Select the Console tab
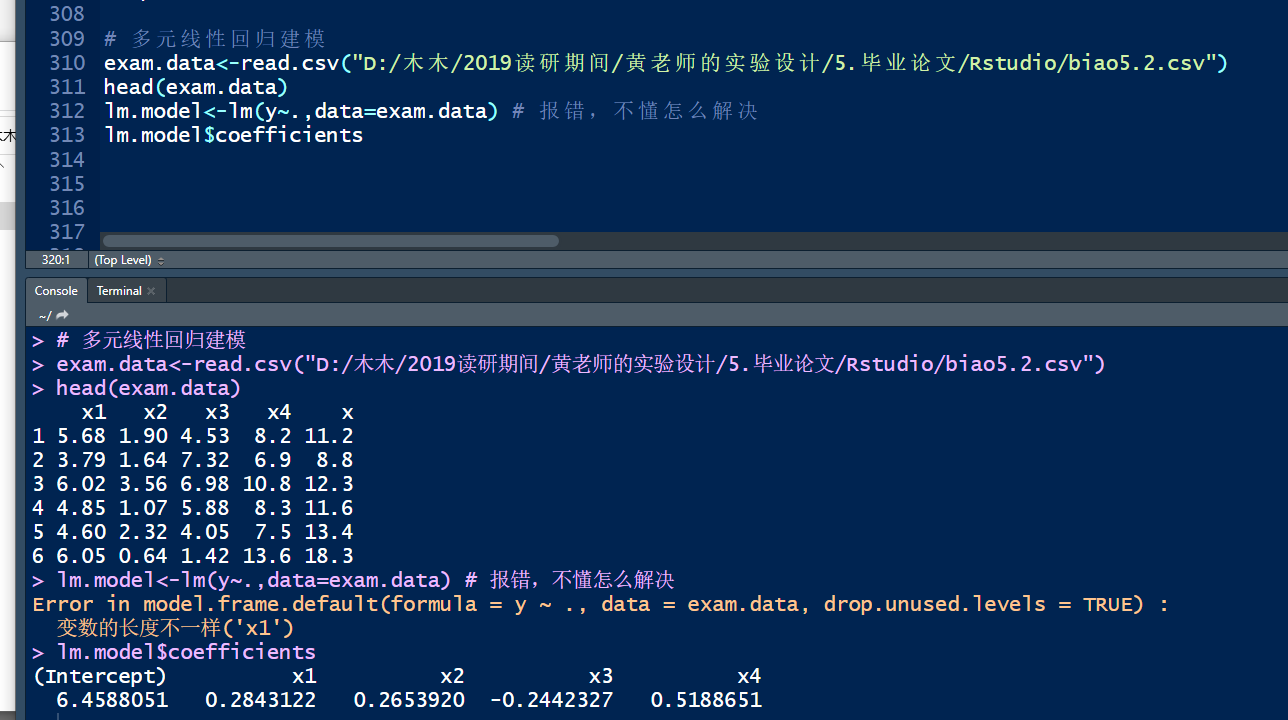The image size is (1288, 720). click(55, 290)
